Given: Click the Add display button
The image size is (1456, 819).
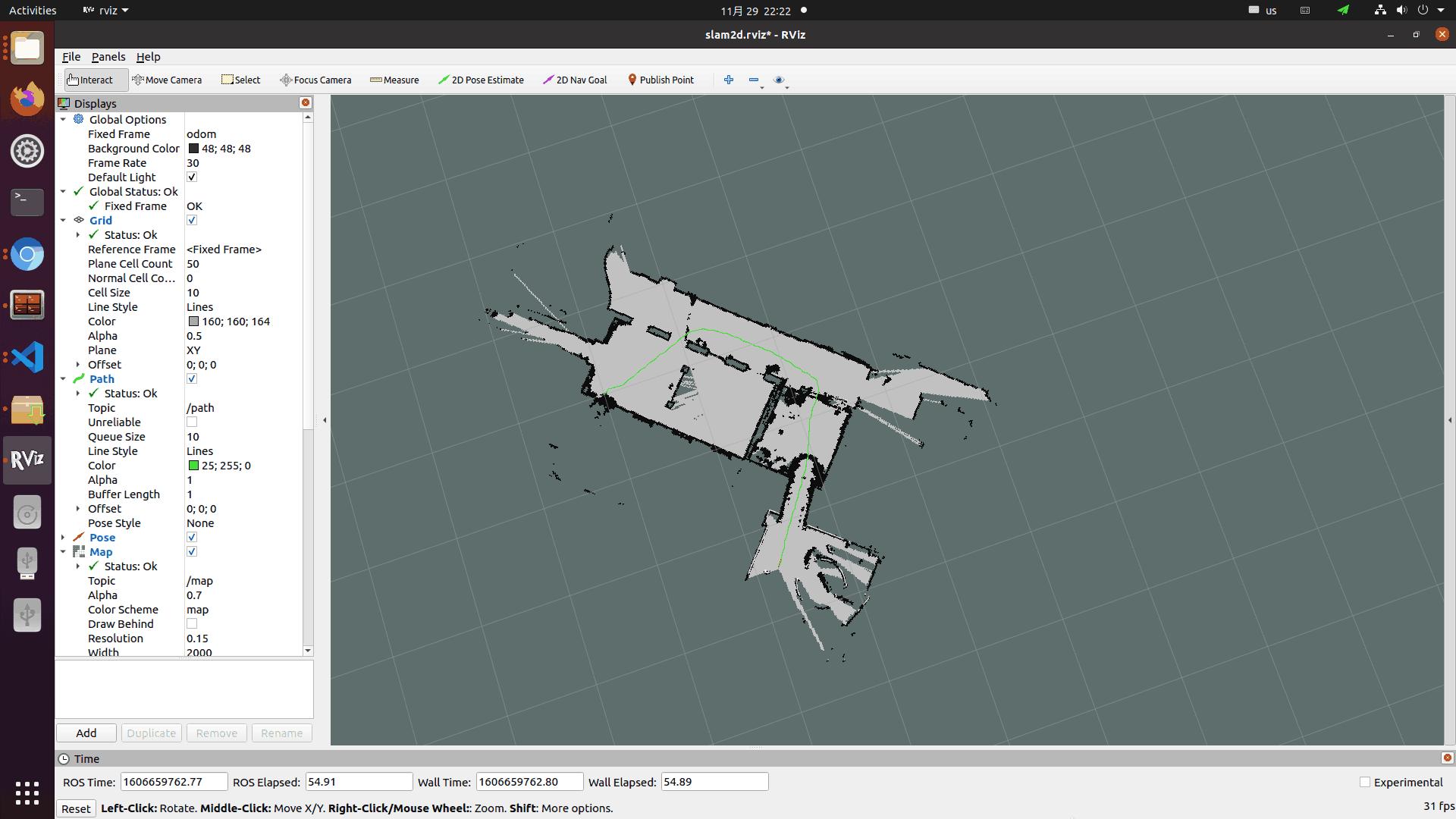Looking at the screenshot, I should (86, 733).
